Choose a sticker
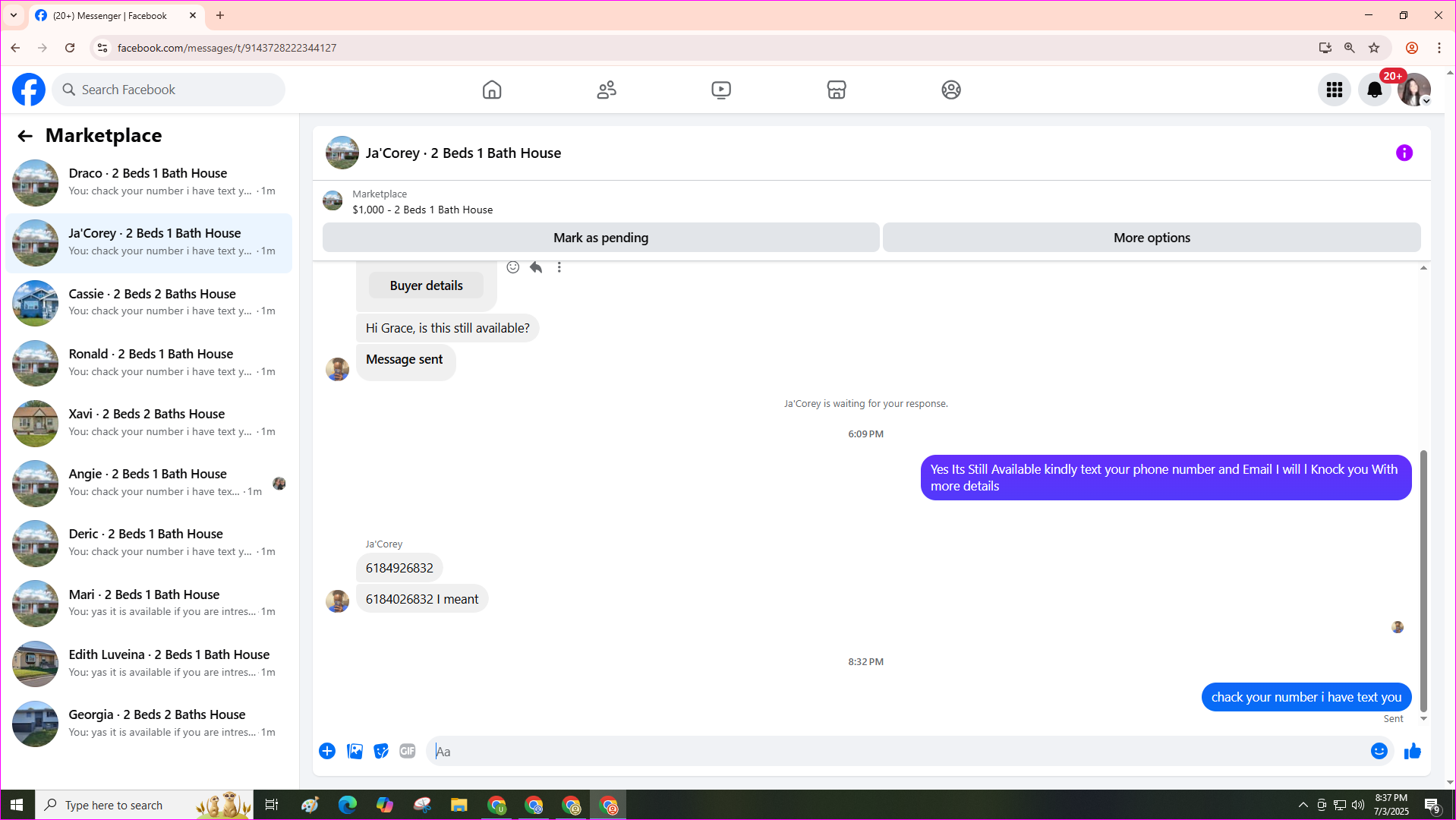1456x820 pixels. [x=381, y=751]
